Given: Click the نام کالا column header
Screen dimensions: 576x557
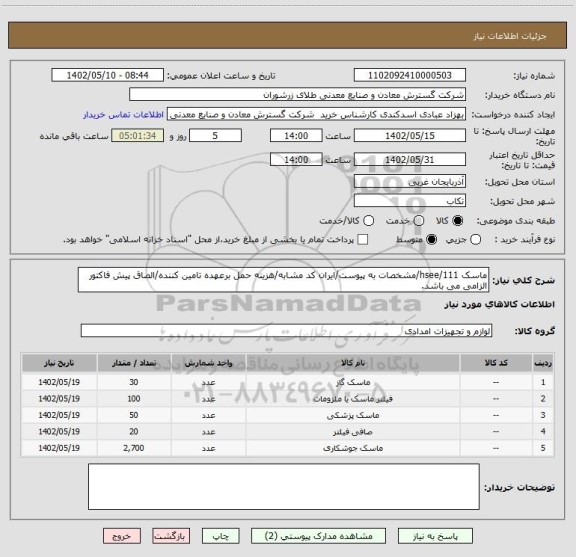Looking at the screenshot, I should pyautogui.click(x=353, y=363).
